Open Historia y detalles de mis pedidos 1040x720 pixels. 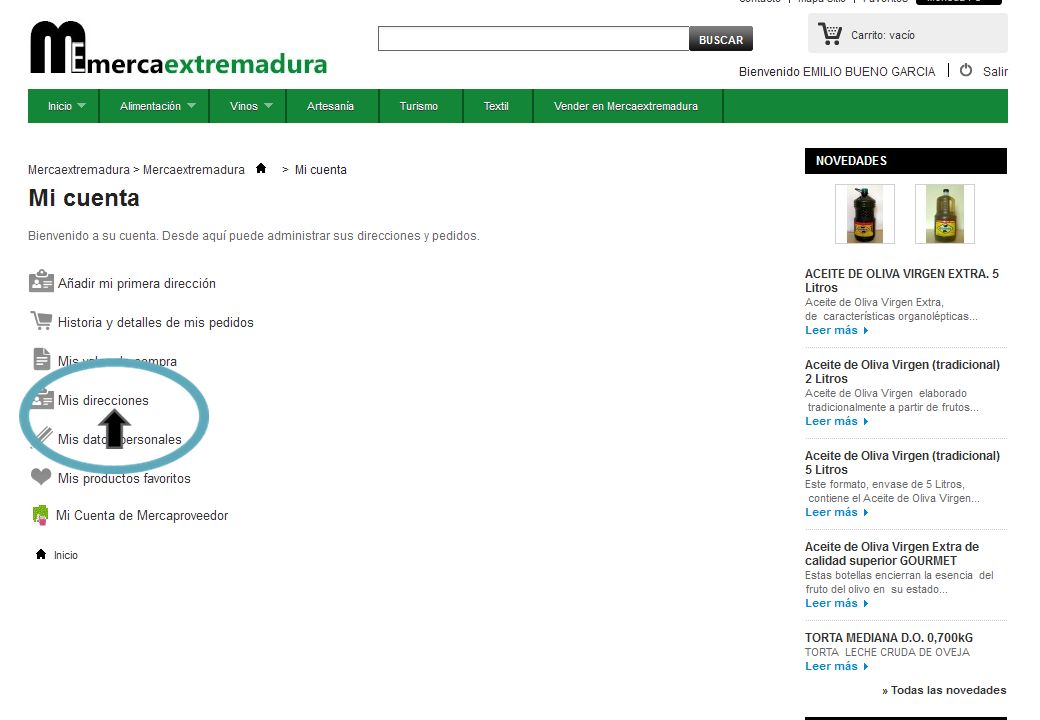pos(155,322)
